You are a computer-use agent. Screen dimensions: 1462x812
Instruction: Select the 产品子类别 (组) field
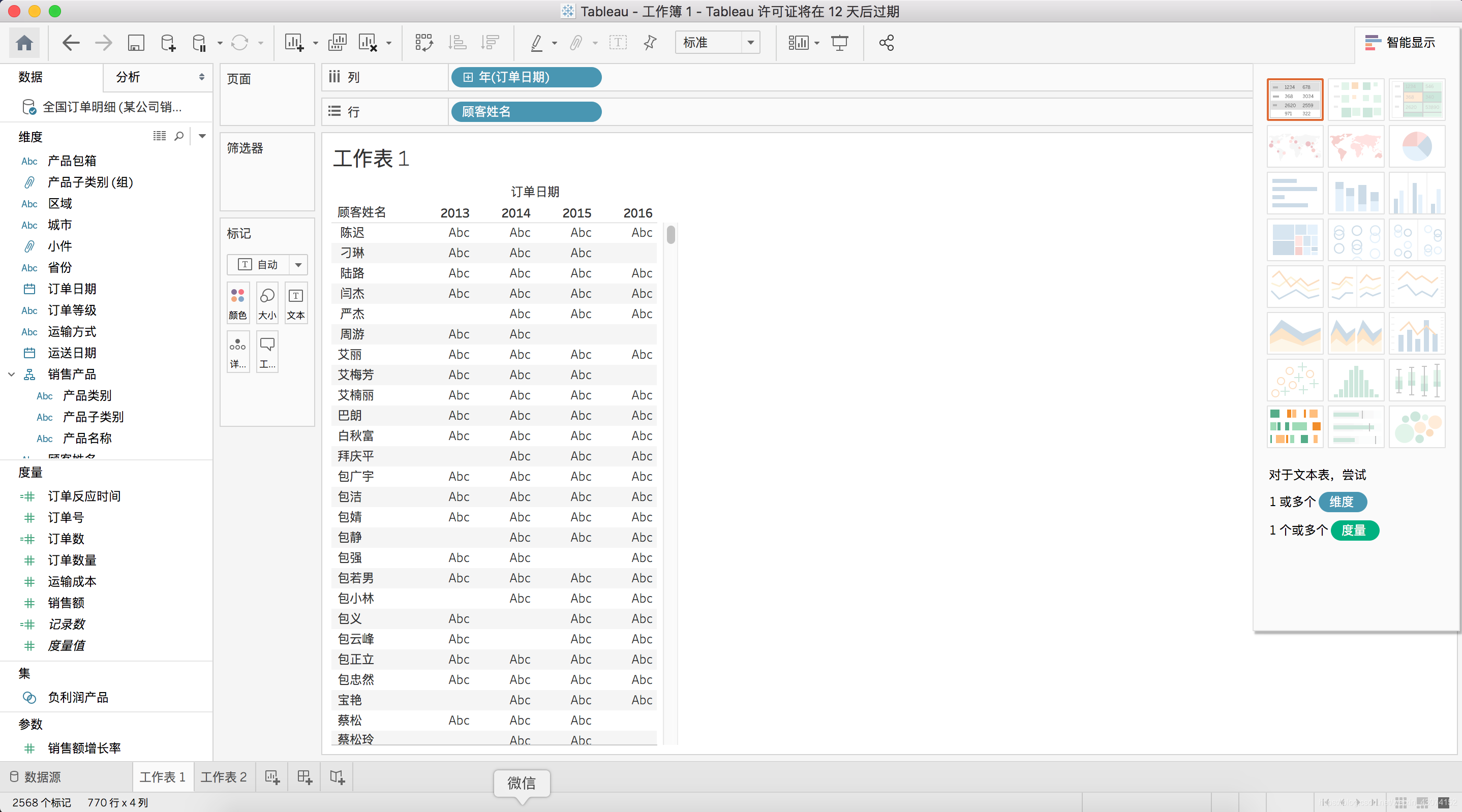(90, 182)
